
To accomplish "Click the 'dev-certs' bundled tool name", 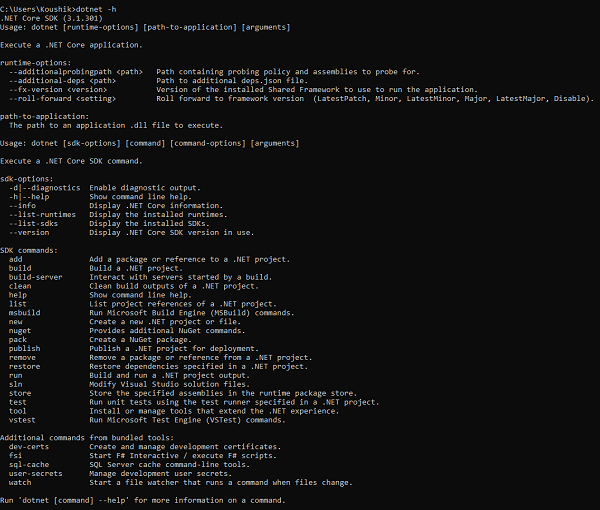I will tap(29, 445).
